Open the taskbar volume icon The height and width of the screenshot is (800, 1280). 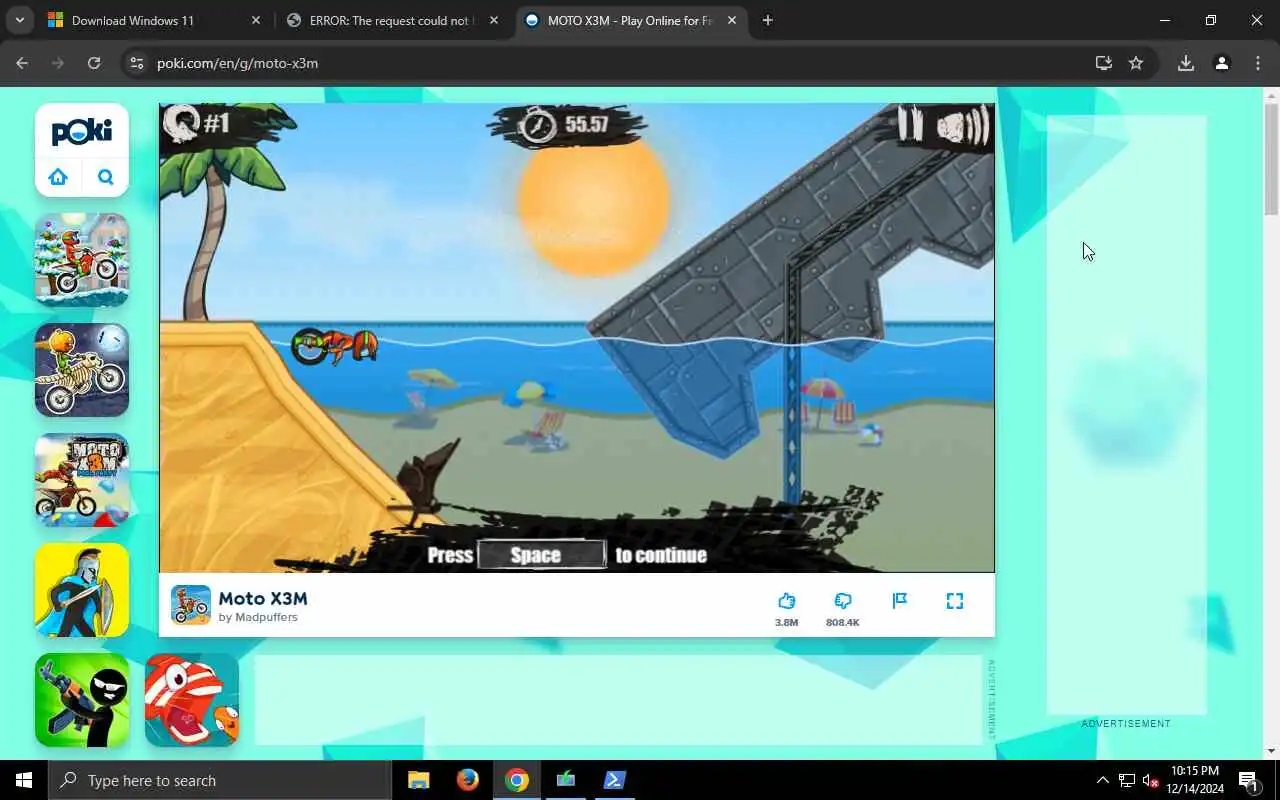pos(1150,780)
